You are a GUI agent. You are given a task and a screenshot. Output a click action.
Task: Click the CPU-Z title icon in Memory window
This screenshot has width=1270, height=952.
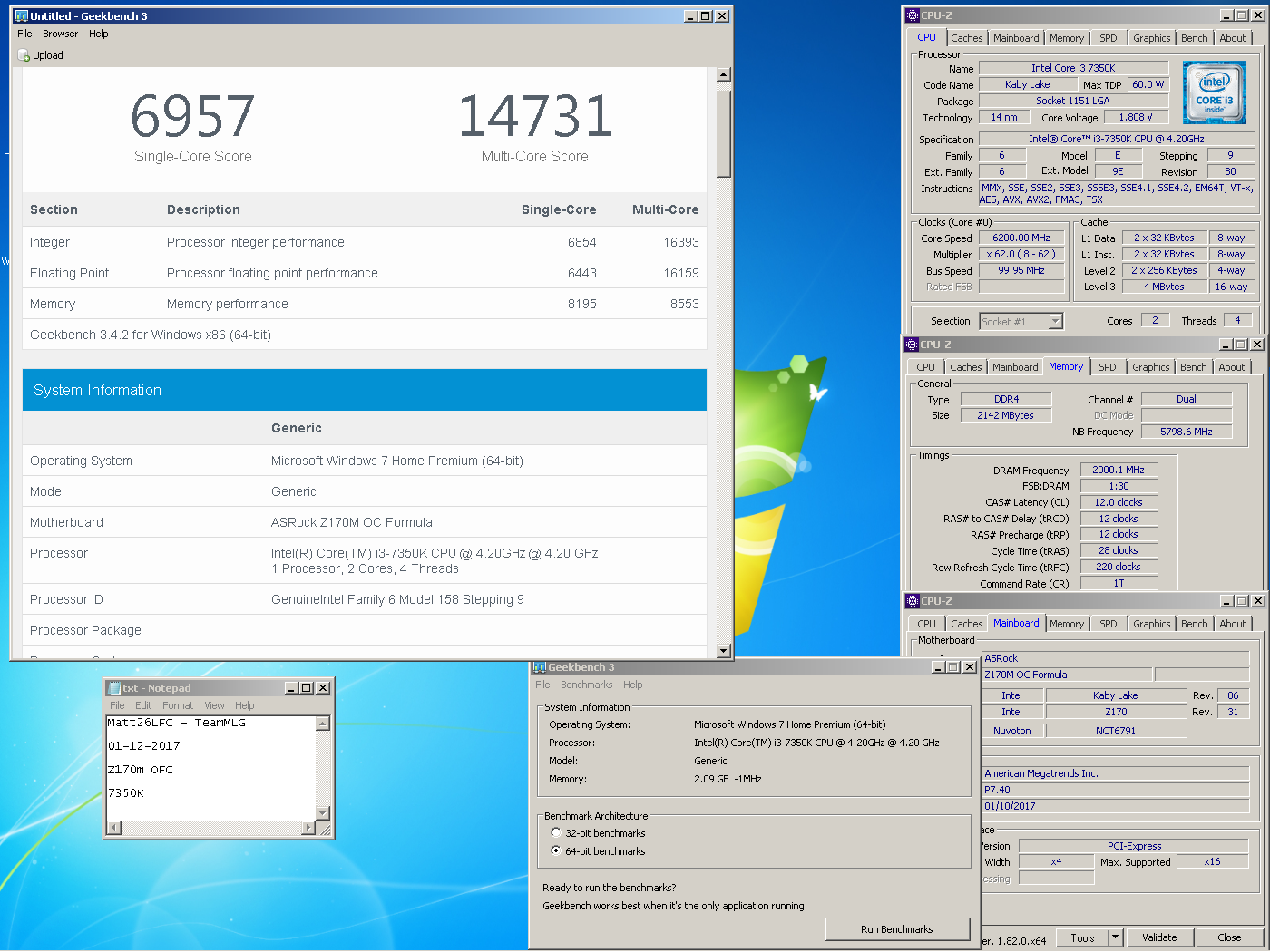pyautogui.click(x=912, y=345)
